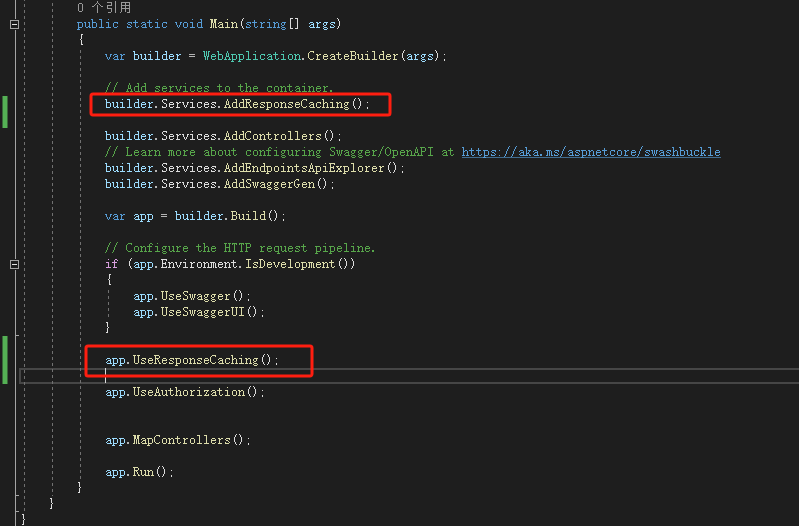Collapse the Main method outline toggle
799x526 pixels.
pos(14,24)
